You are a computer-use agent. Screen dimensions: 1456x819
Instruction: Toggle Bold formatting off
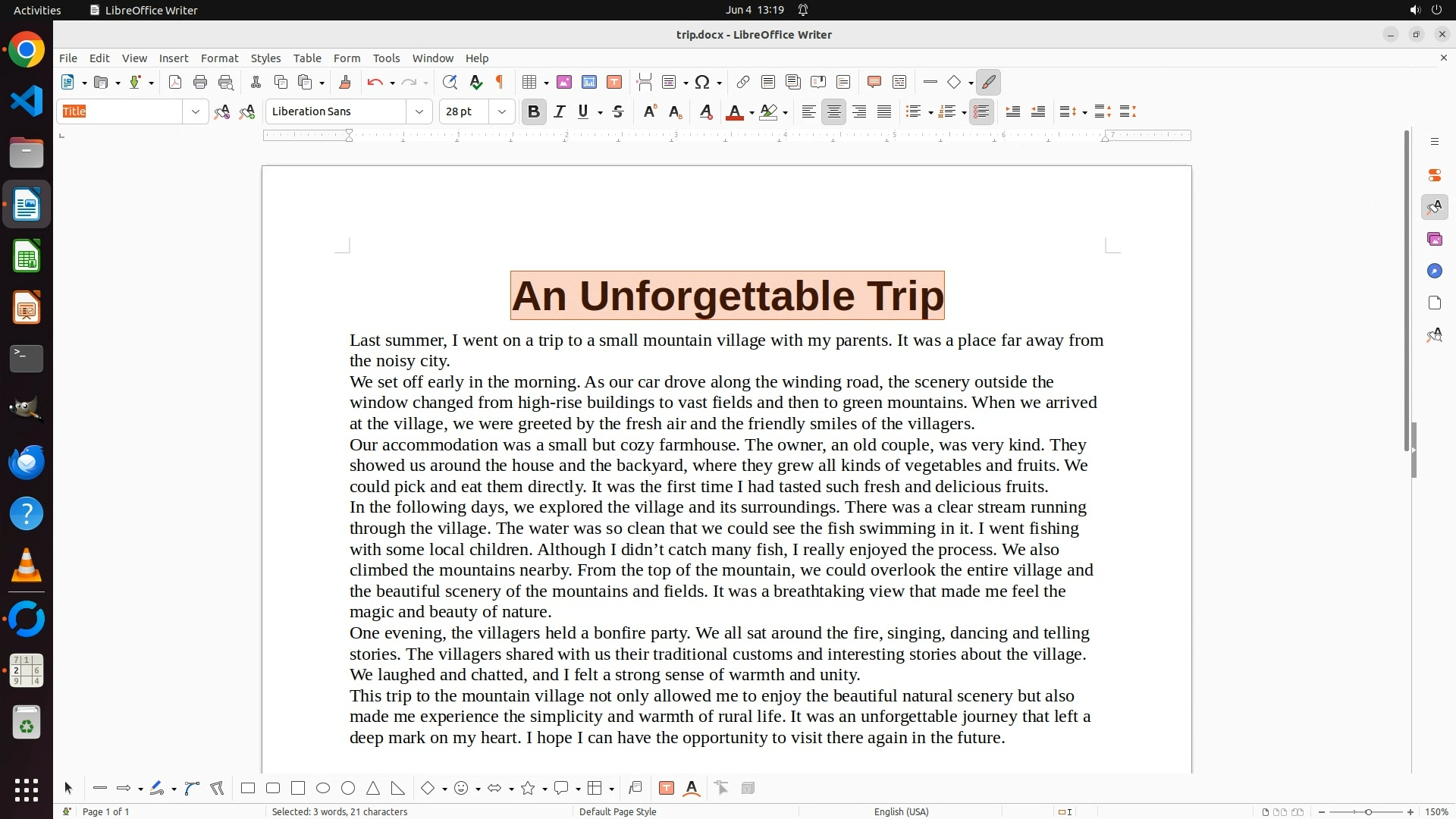tap(534, 112)
